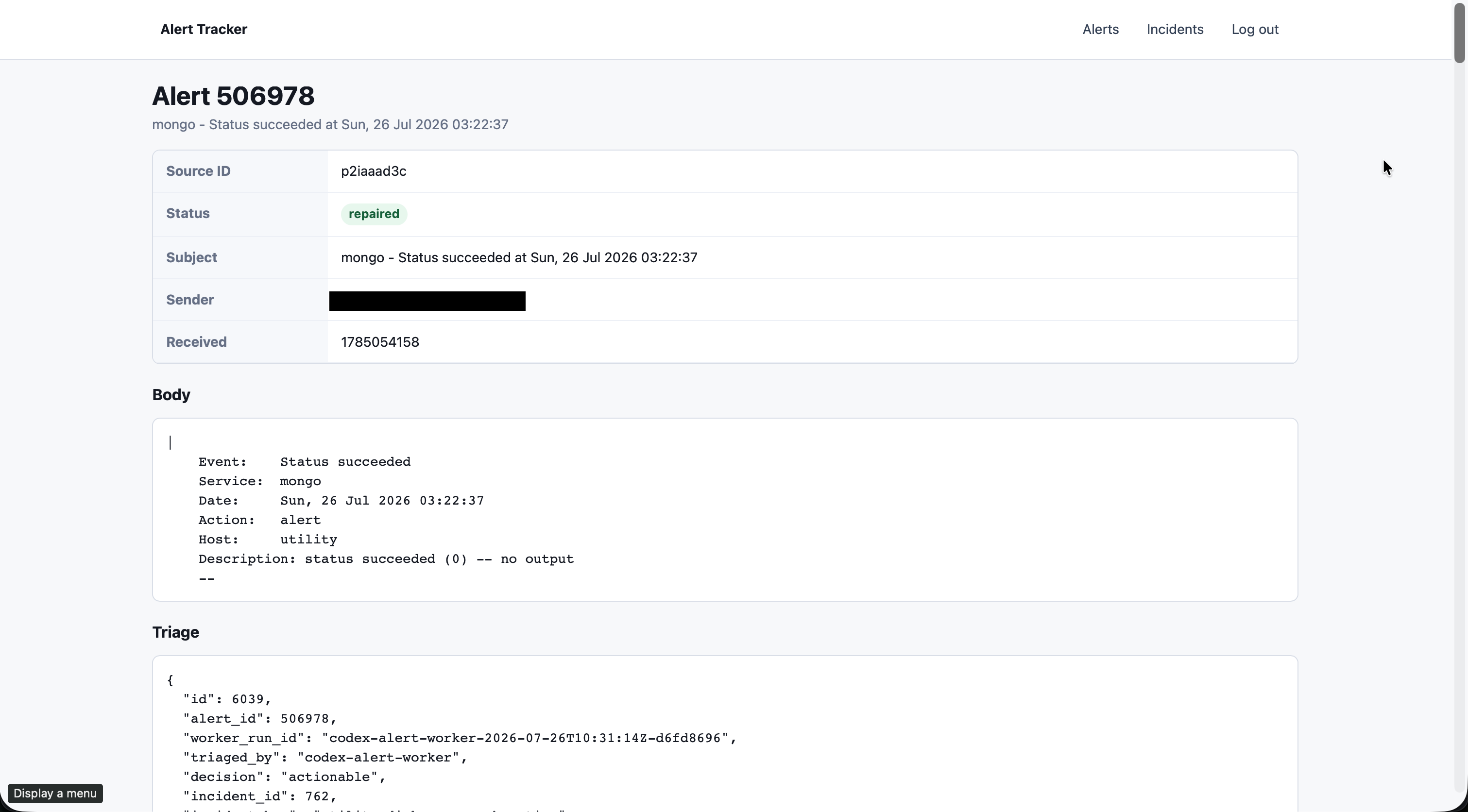Screen dimensions: 1468x812
Task: Click the Received label
Action: [197, 342]
